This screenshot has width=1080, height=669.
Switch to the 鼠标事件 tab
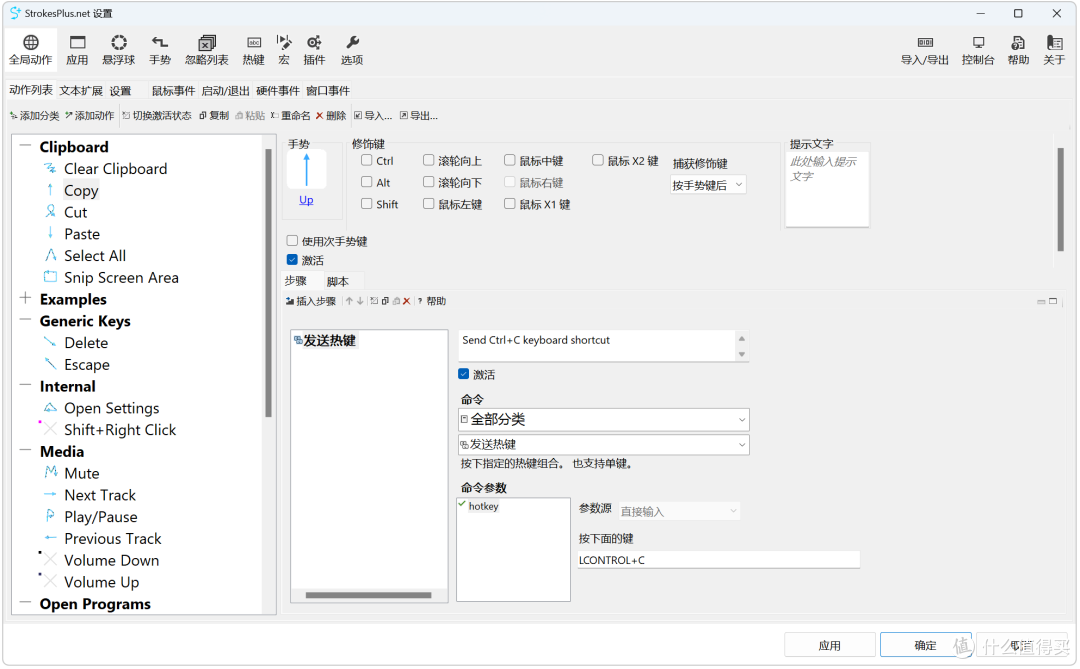click(x=174, y=90)
